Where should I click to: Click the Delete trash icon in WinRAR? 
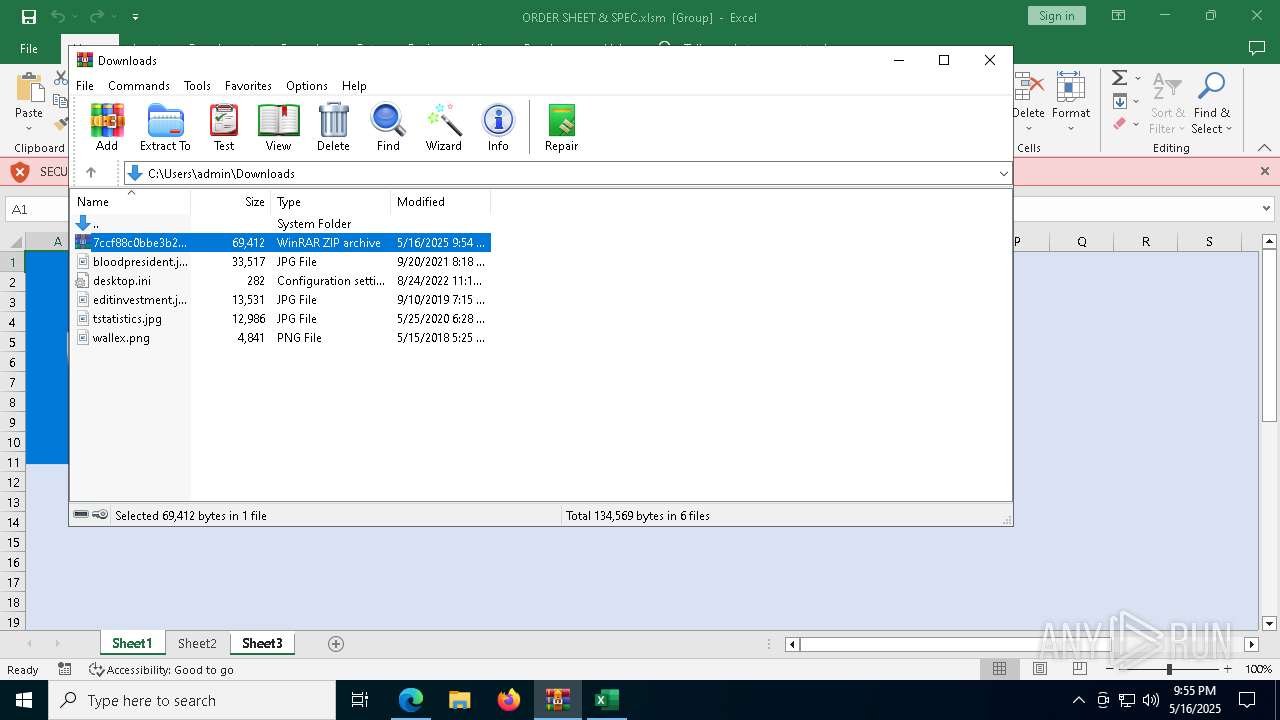point(333,127)
